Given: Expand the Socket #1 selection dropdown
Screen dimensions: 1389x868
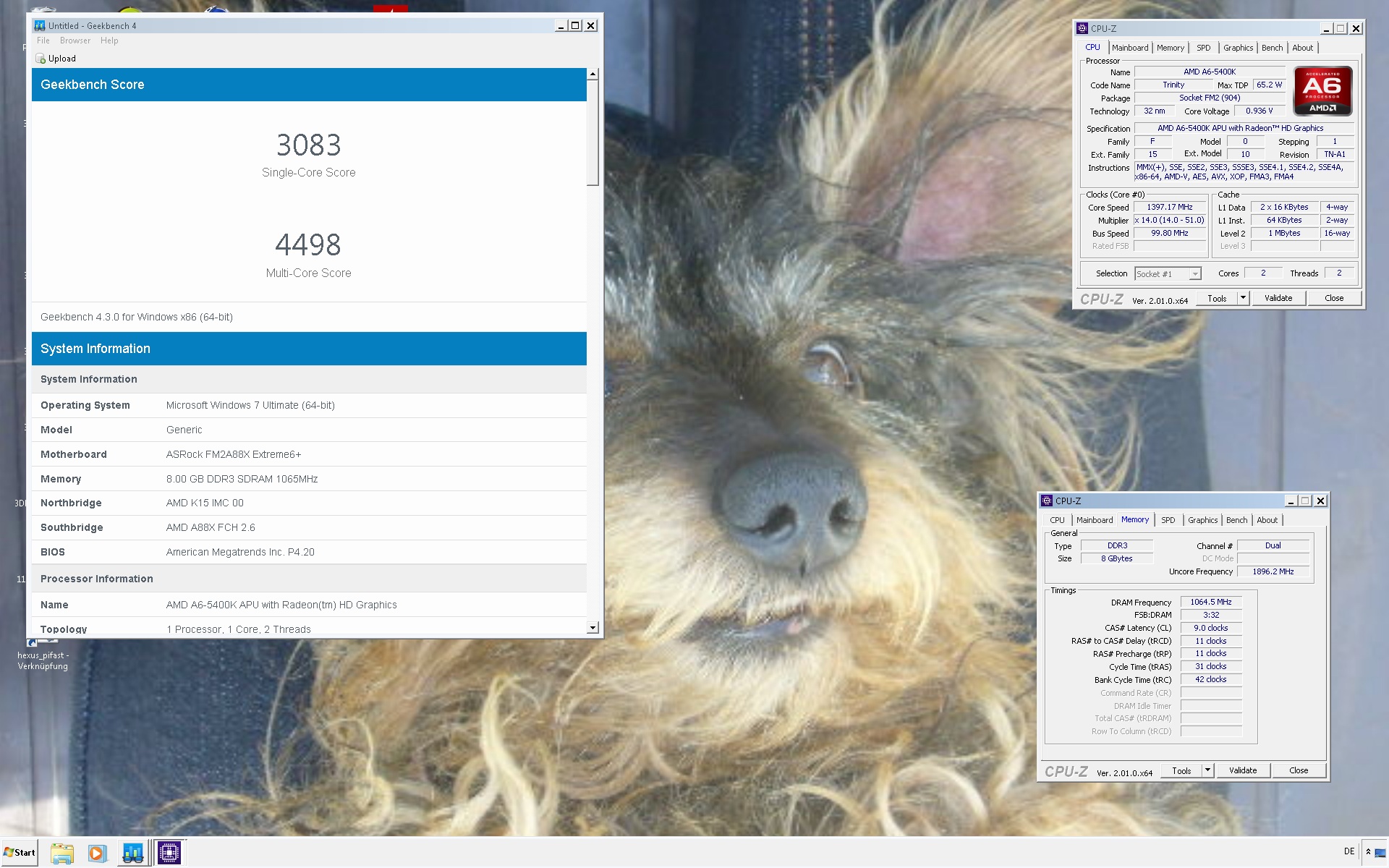Looking at the screenshot, I should pos(1195,274).
